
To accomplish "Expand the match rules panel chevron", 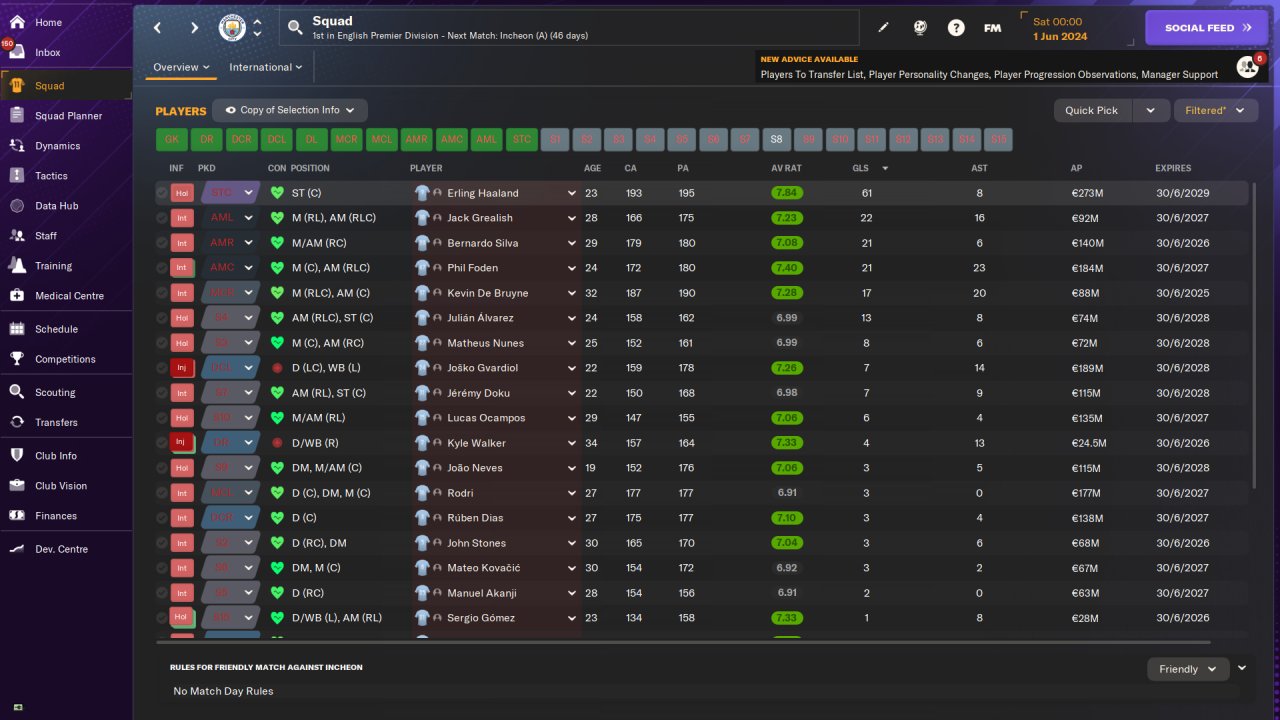I will pyautogui.click(x=1242, y=668).
